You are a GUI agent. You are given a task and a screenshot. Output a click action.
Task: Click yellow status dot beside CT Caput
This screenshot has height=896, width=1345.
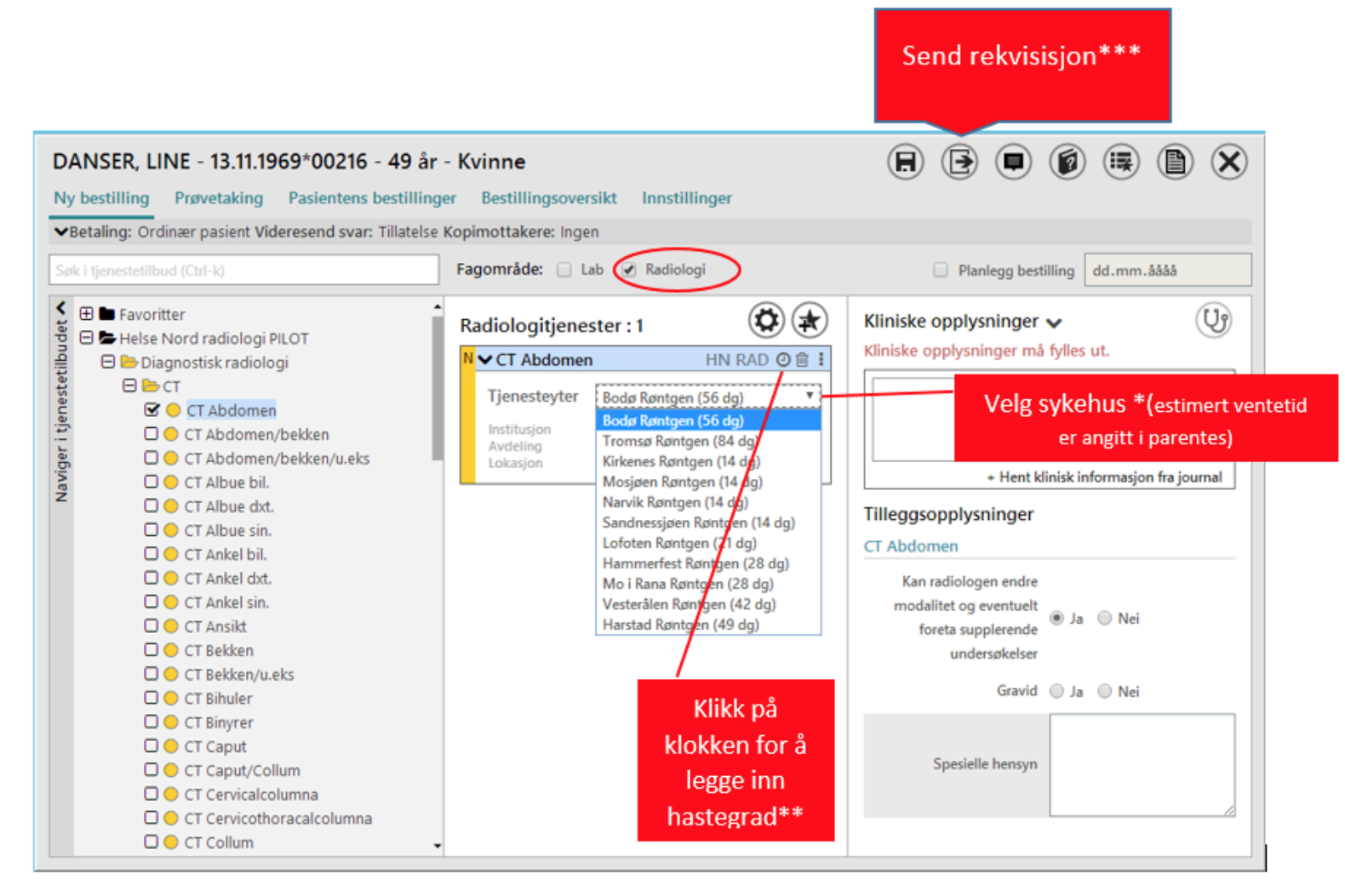[x=171, y=746]
